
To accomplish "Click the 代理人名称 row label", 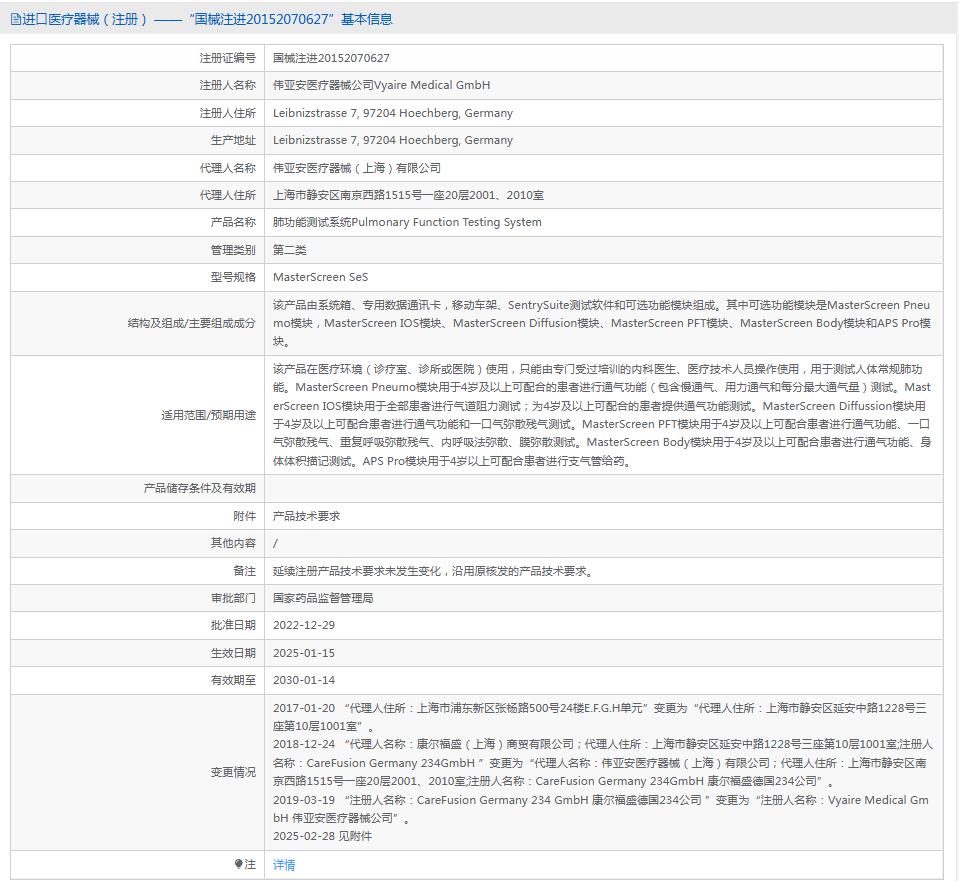I will point(225,167).
